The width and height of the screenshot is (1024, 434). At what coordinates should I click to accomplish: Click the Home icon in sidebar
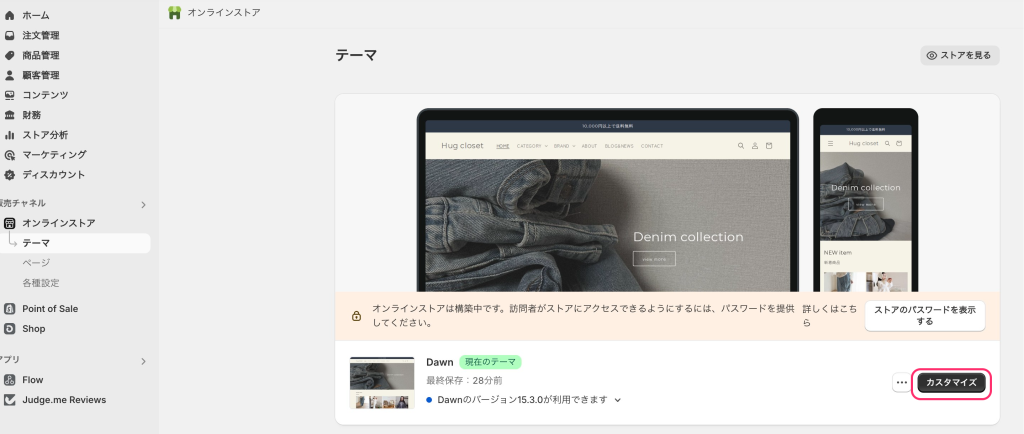[x=10, y=15]
